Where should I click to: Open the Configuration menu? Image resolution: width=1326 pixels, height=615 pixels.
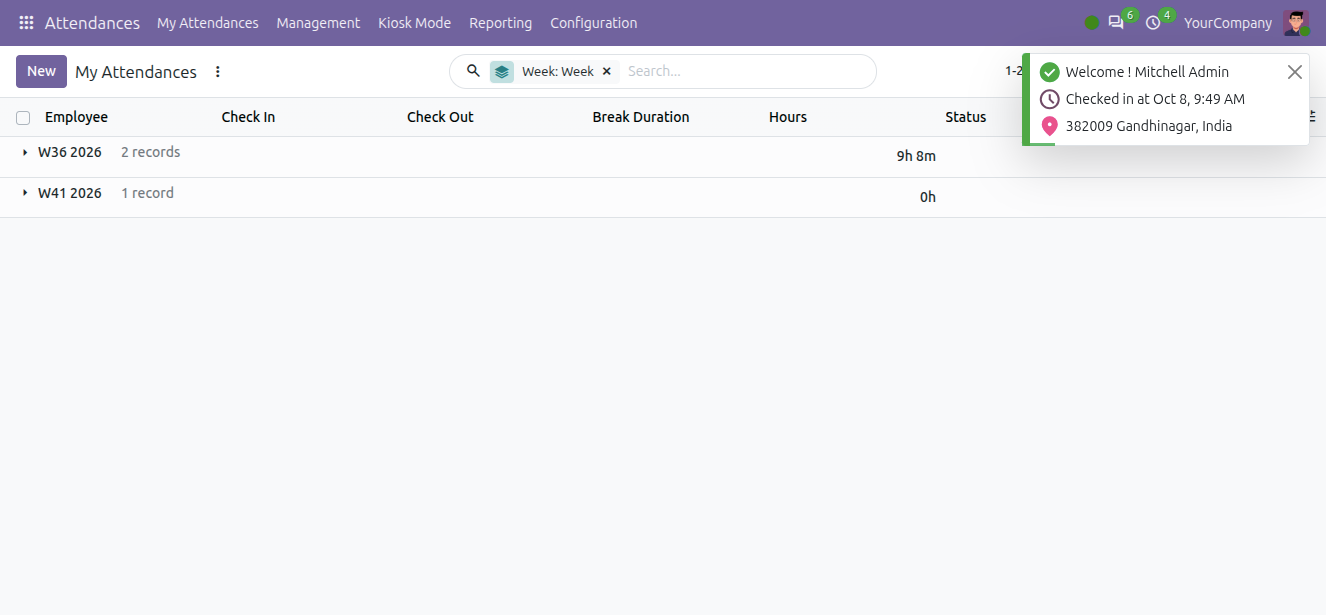[594, 23]
